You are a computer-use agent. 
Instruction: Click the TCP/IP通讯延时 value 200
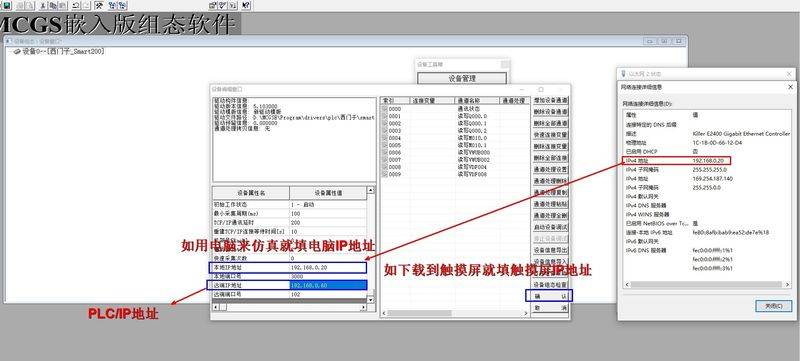328,223
